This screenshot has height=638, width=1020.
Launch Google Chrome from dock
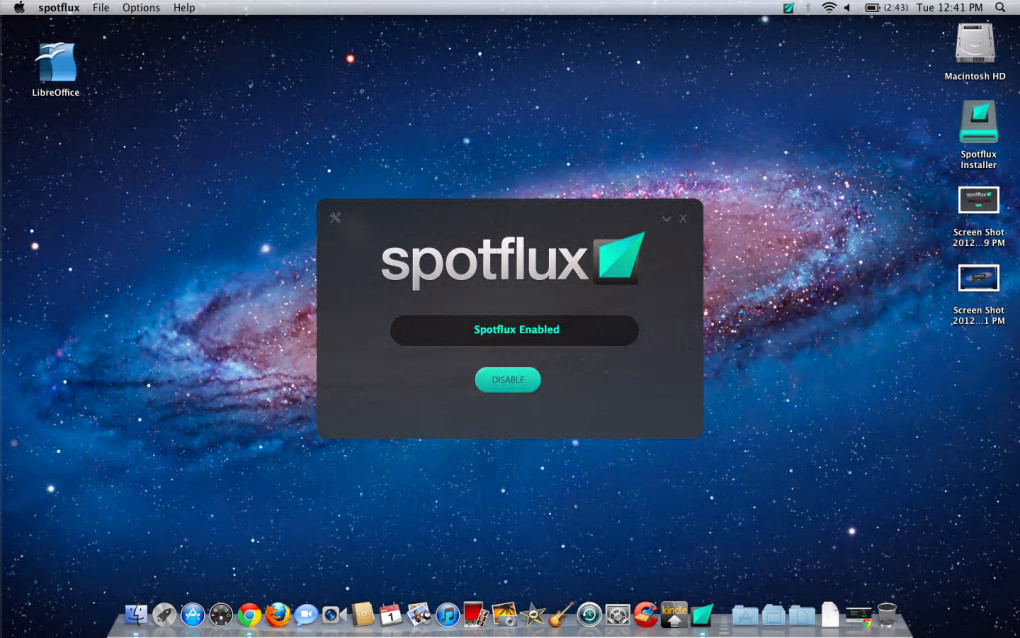249,615
